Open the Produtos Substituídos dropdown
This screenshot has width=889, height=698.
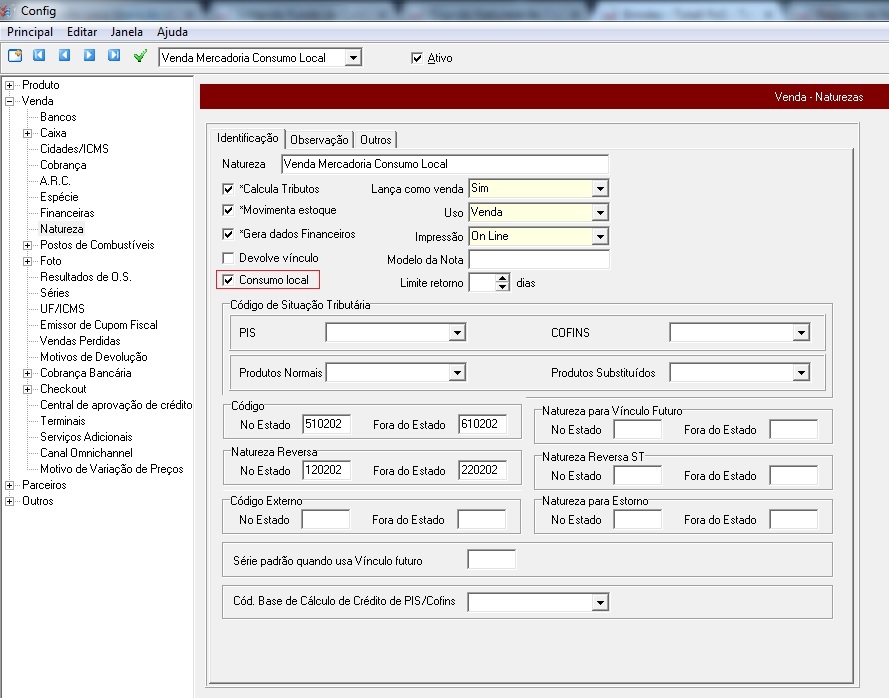[801, 373]
